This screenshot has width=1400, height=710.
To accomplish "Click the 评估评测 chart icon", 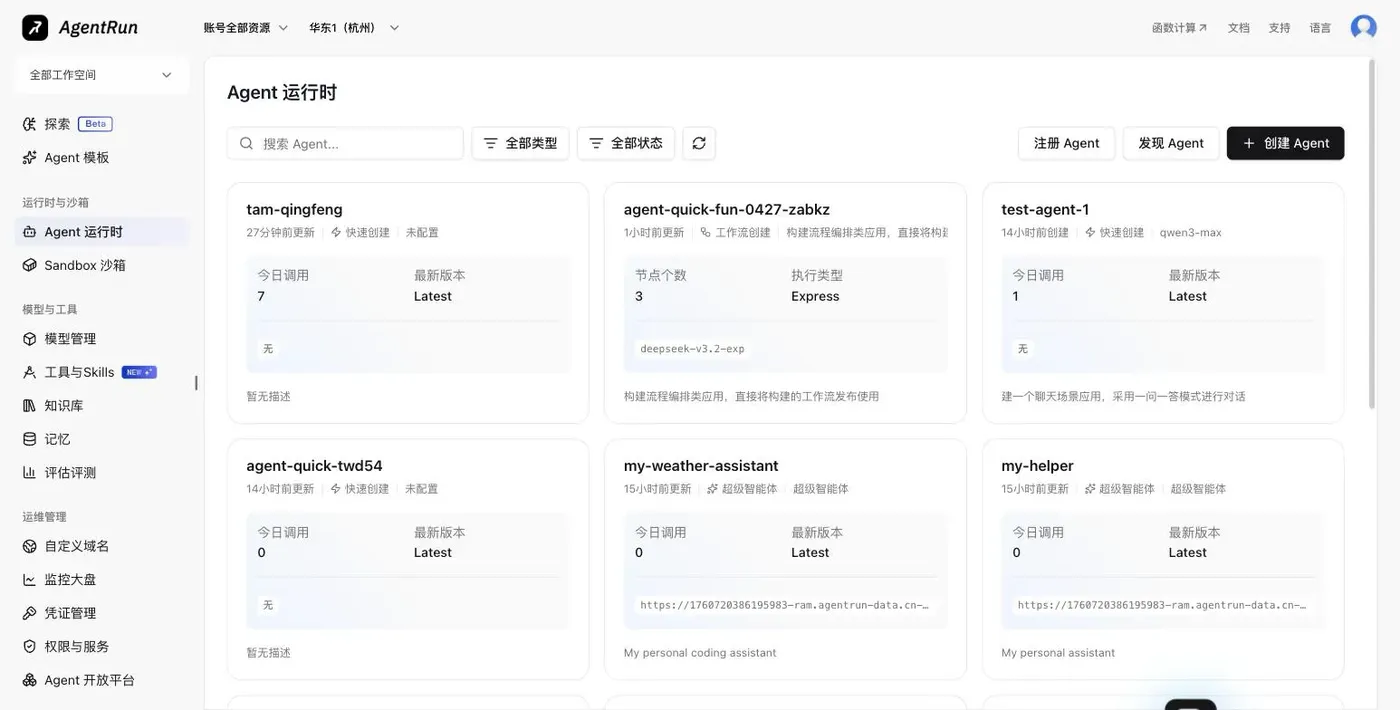I will [x=30, y=472].
